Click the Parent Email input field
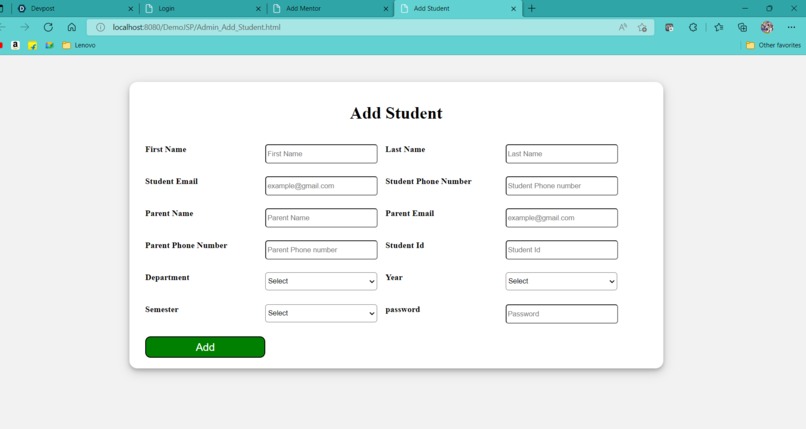This screenshot has width=806, height=429. pos(561,218)
